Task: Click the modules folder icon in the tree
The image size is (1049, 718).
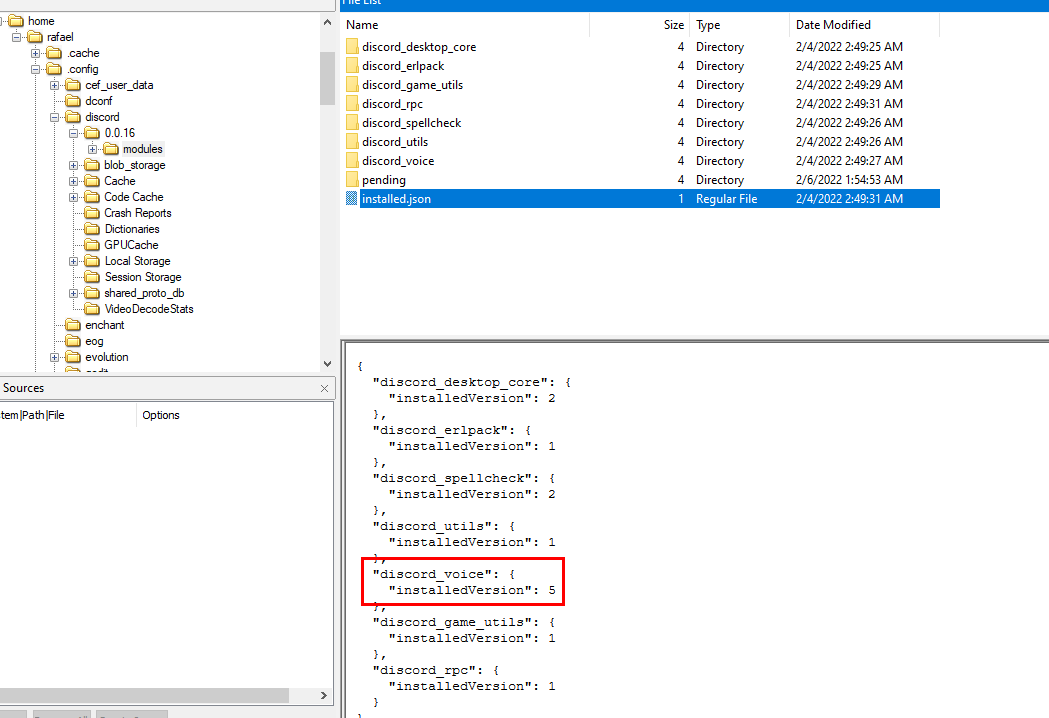Action: [110, 149]
